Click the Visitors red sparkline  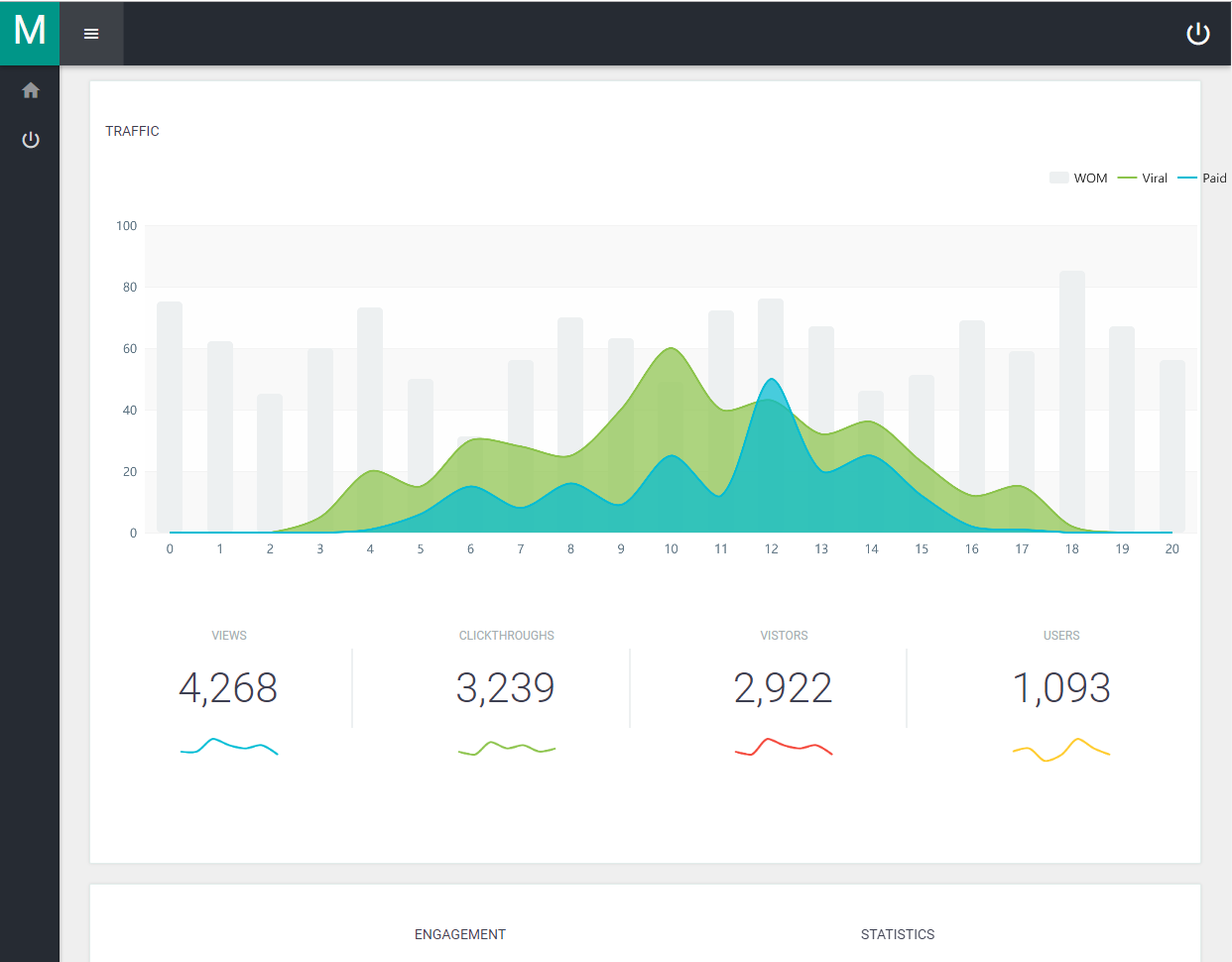[x=784, y=747]
